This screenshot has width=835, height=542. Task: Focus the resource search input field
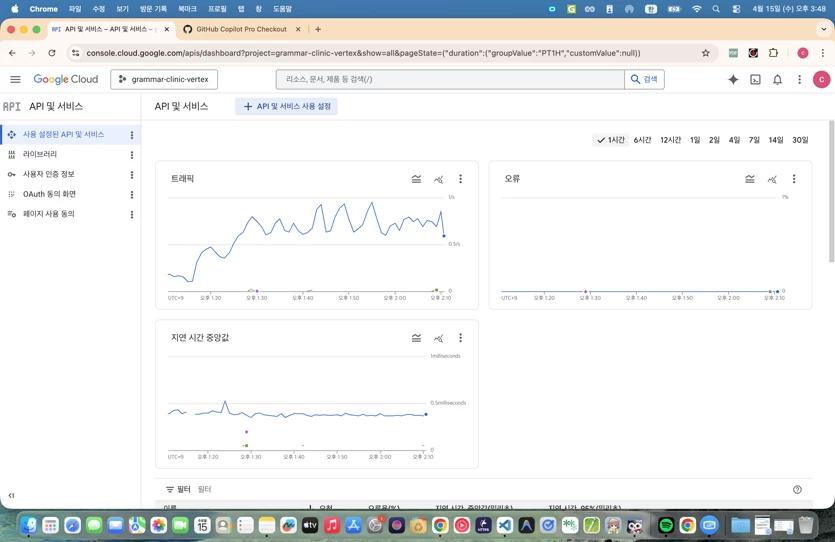(x=450, y=79)
